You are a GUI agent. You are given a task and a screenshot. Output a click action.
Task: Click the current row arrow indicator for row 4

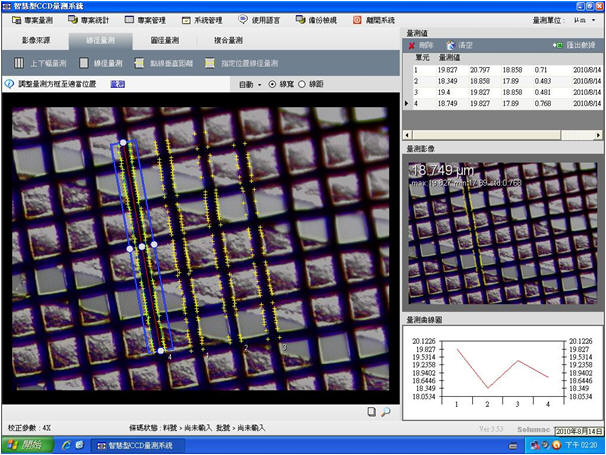click(407, 104)
